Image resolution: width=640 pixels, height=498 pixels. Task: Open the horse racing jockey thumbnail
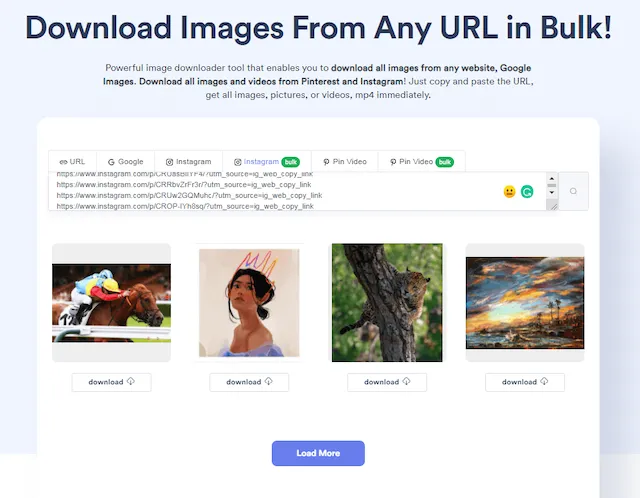point(111,302)
